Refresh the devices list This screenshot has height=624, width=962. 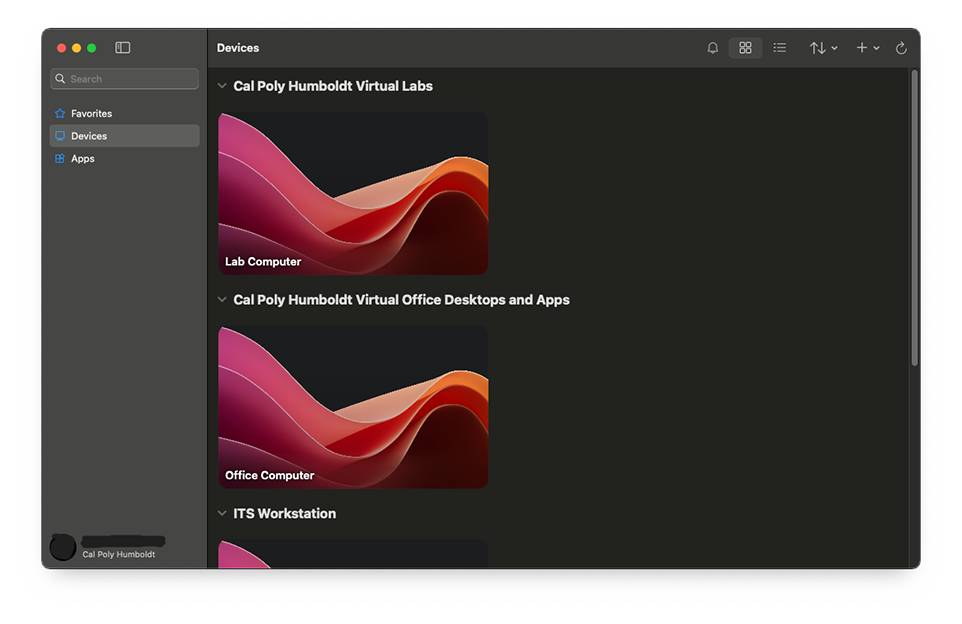coord(901,48)
